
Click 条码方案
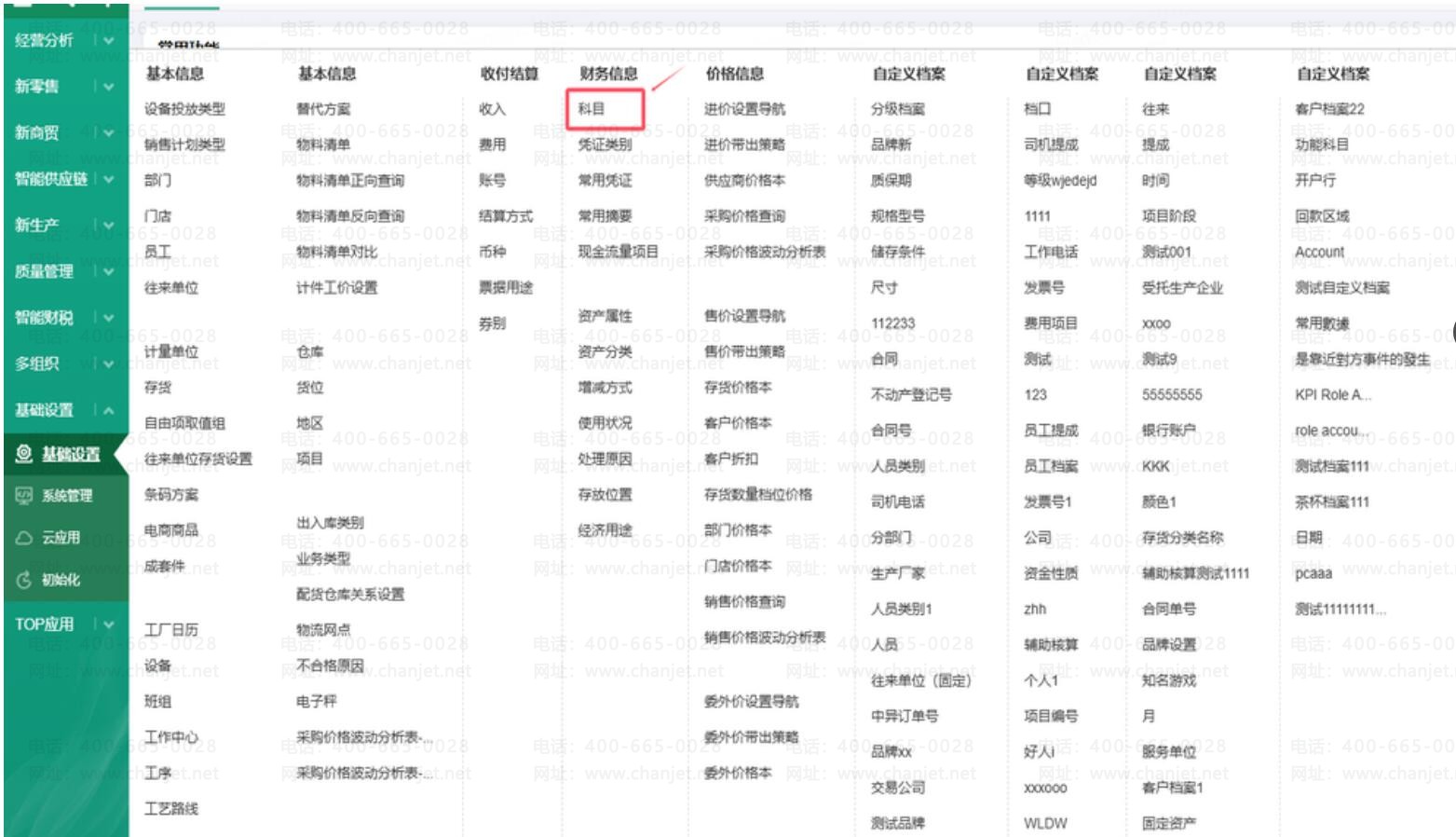pyautogui.click(x=171, y=495)
